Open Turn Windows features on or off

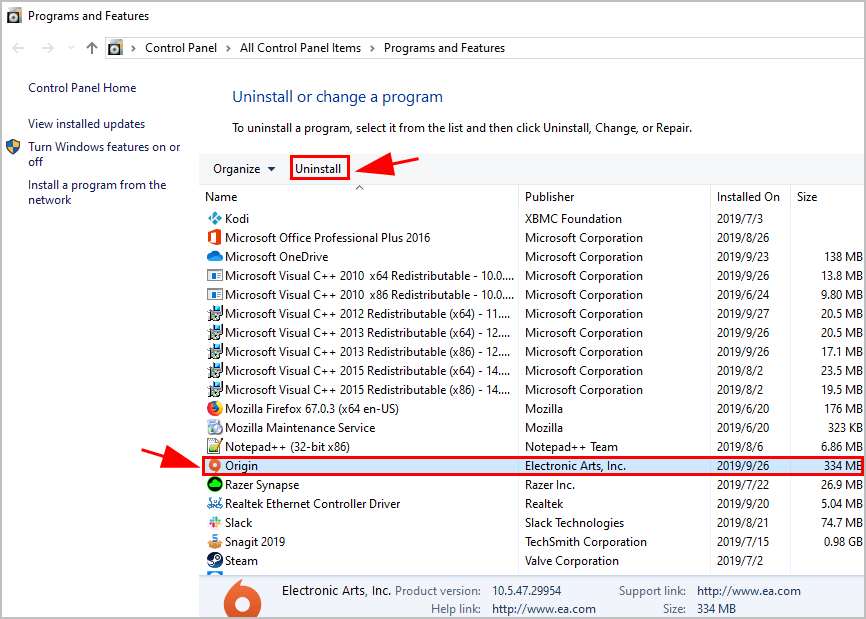tap(104, 154)
